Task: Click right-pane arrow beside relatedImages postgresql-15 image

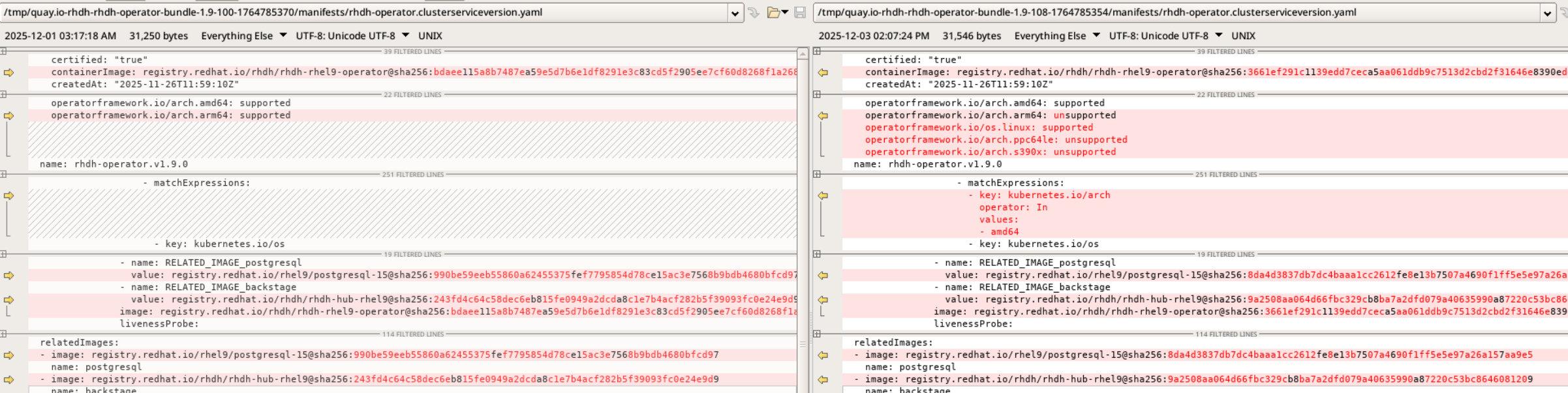Action: coord(823,355)
